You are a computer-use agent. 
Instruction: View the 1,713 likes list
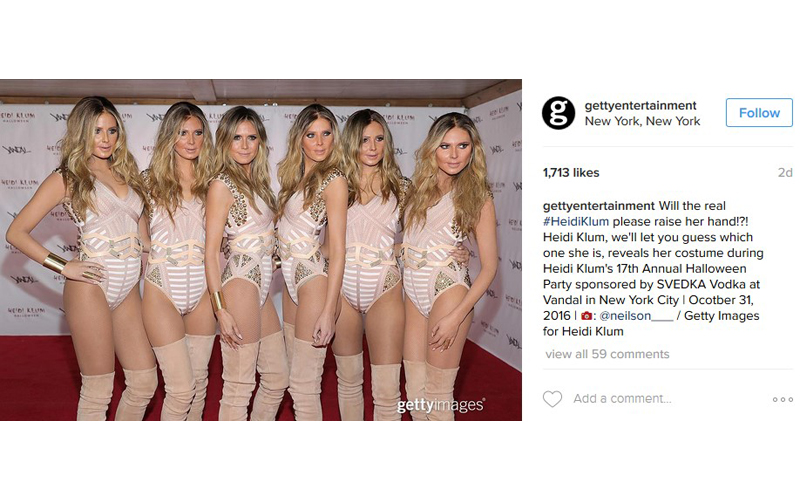[x=571, y=173]
